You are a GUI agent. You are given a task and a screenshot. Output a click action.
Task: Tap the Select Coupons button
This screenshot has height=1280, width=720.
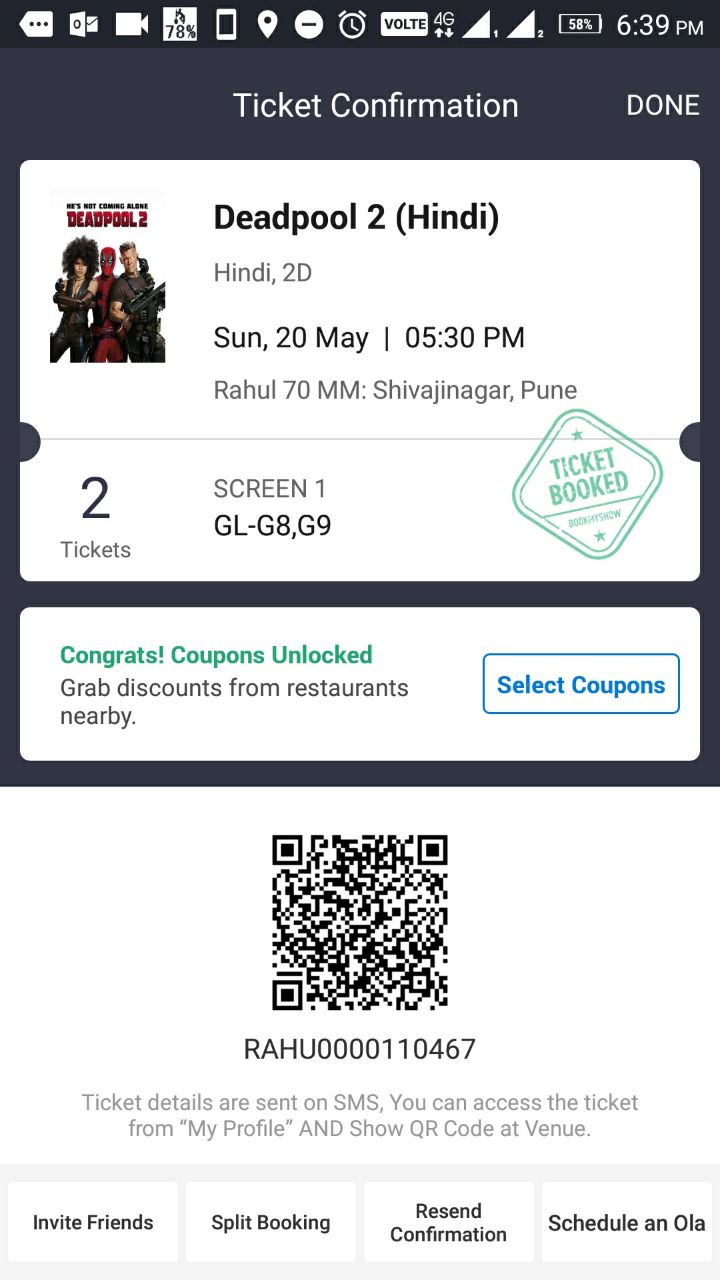(x=581, y=684)
